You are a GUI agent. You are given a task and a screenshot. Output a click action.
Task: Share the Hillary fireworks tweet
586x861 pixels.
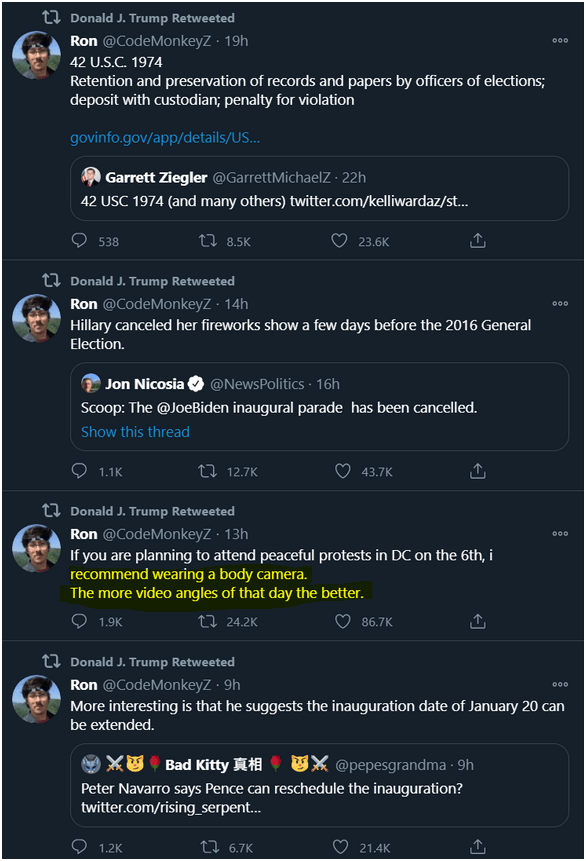click(477, 471)
